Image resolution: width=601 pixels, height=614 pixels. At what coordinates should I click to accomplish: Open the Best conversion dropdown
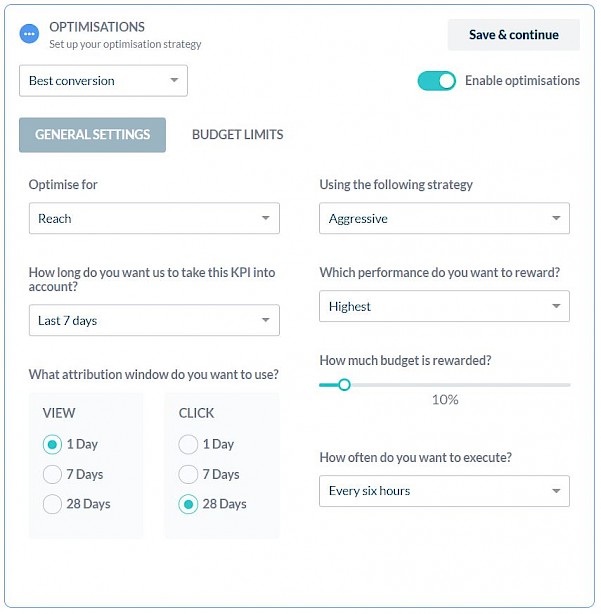[x=103, y=81]
